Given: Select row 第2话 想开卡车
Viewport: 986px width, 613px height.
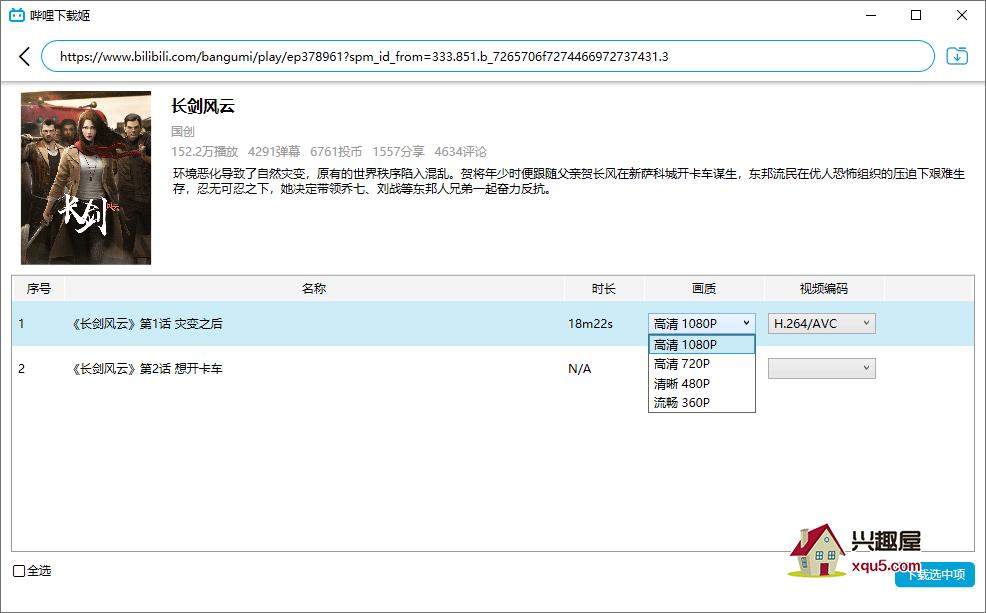Looking at the screenshot, I should 493,368.
